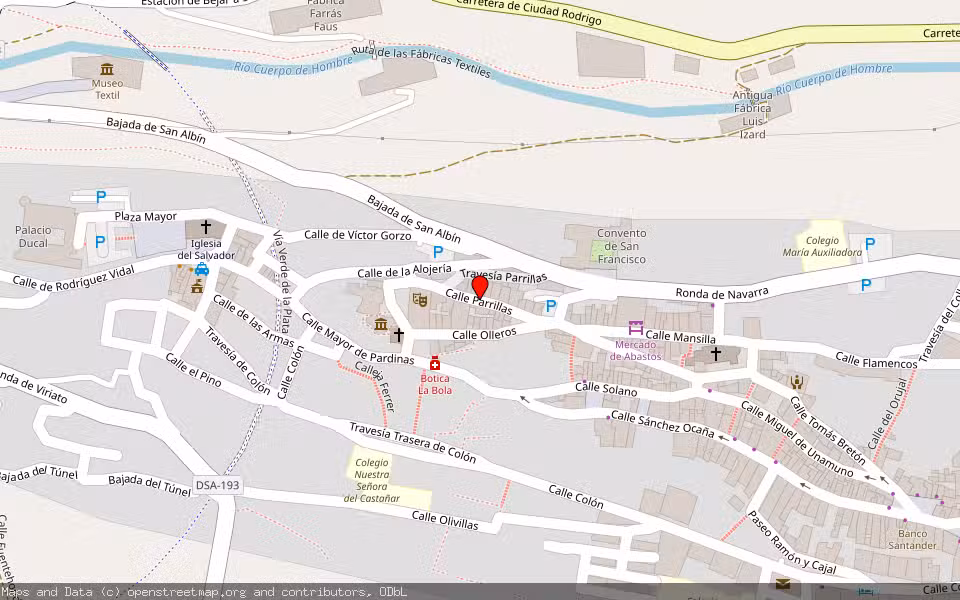Screen dimensions: 960x600
Task: Click the Botica La Bola label
Action: 435,384
